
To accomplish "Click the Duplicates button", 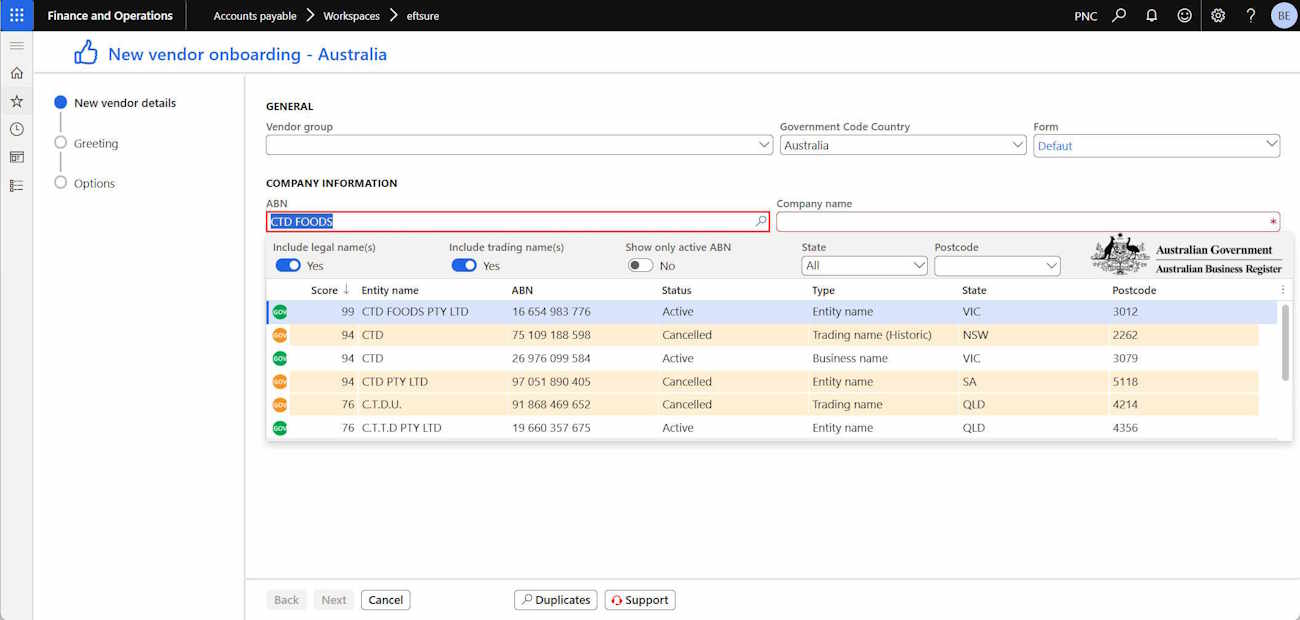I will [556, 600].
